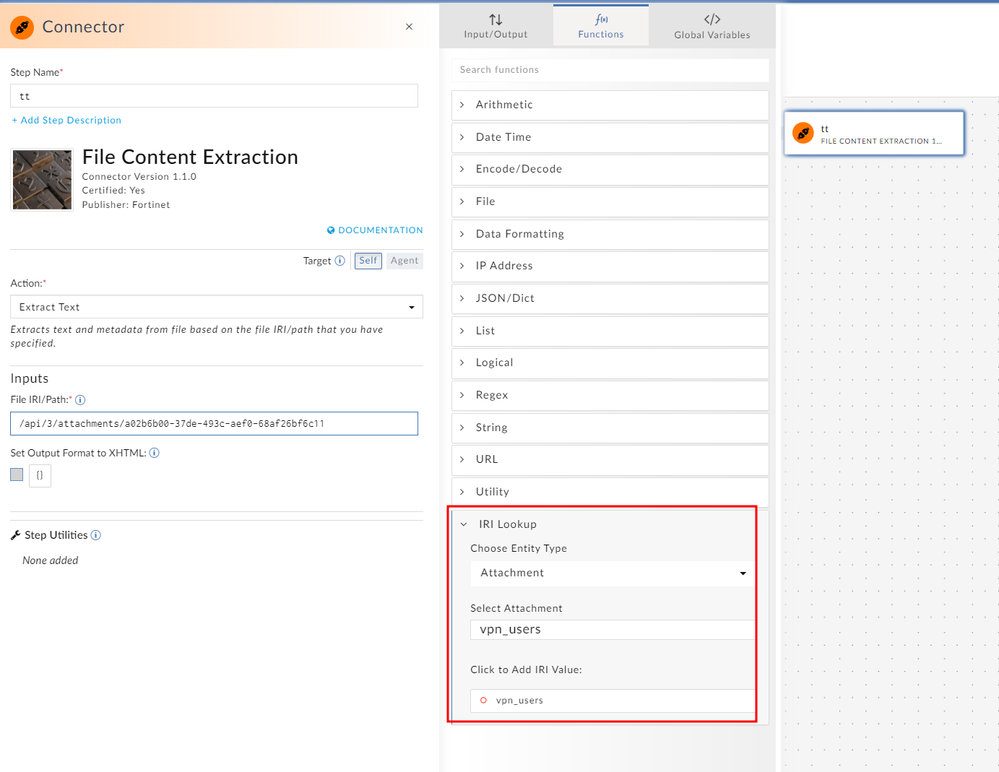This screenshot has width=999, height=772.
Task: Collapse the IRI Lookup section
Action: coord(508,524)
